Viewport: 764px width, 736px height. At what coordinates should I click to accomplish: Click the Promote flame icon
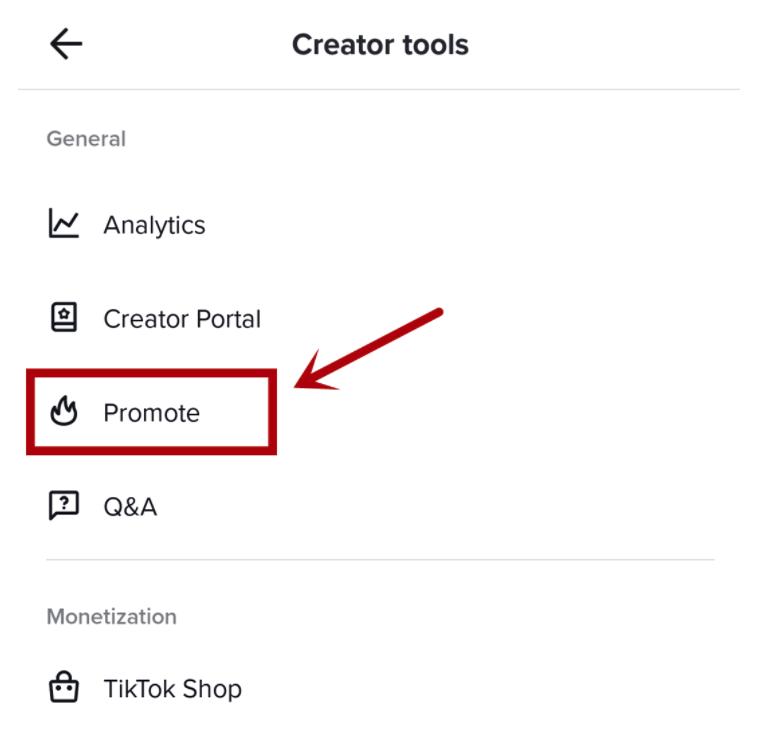click(x=63, y=412)
